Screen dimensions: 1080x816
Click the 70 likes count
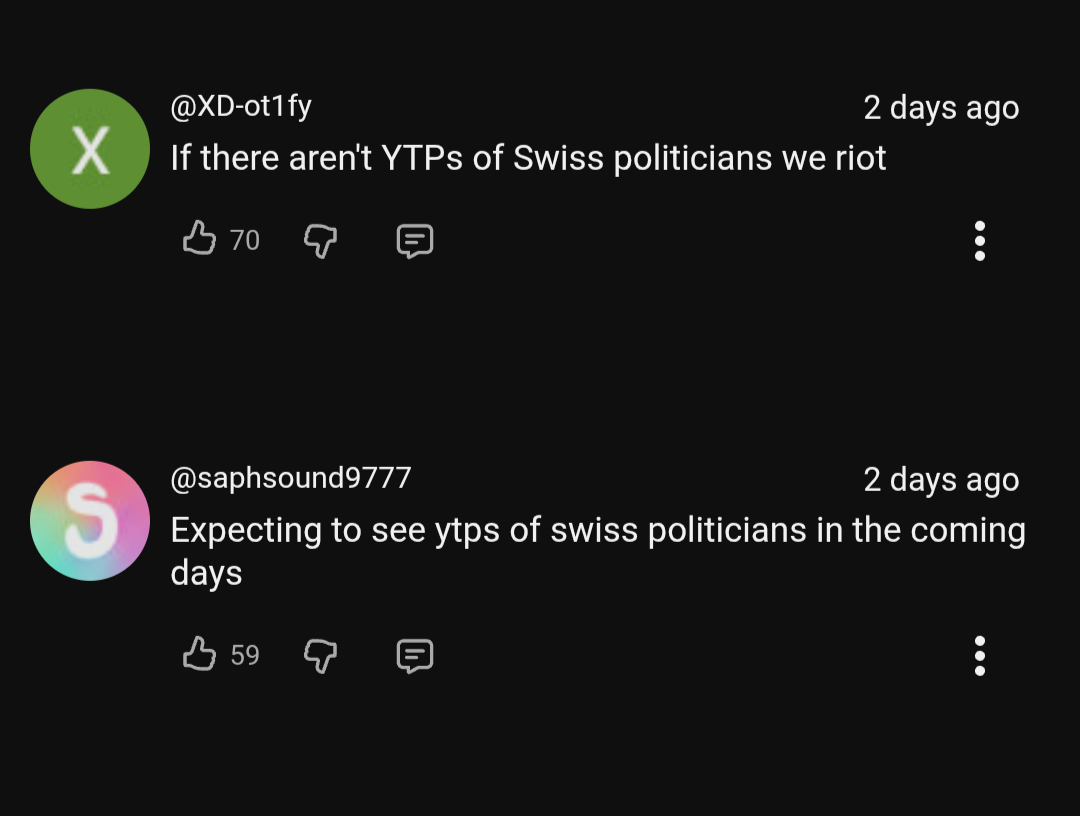[245, 240]
